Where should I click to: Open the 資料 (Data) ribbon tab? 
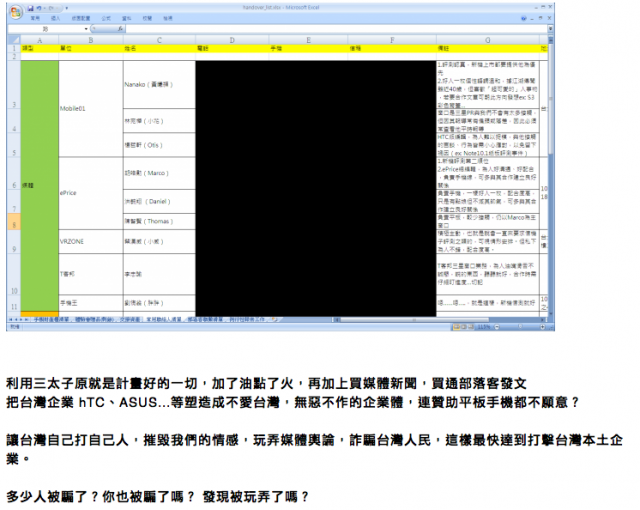click(127, 18)
